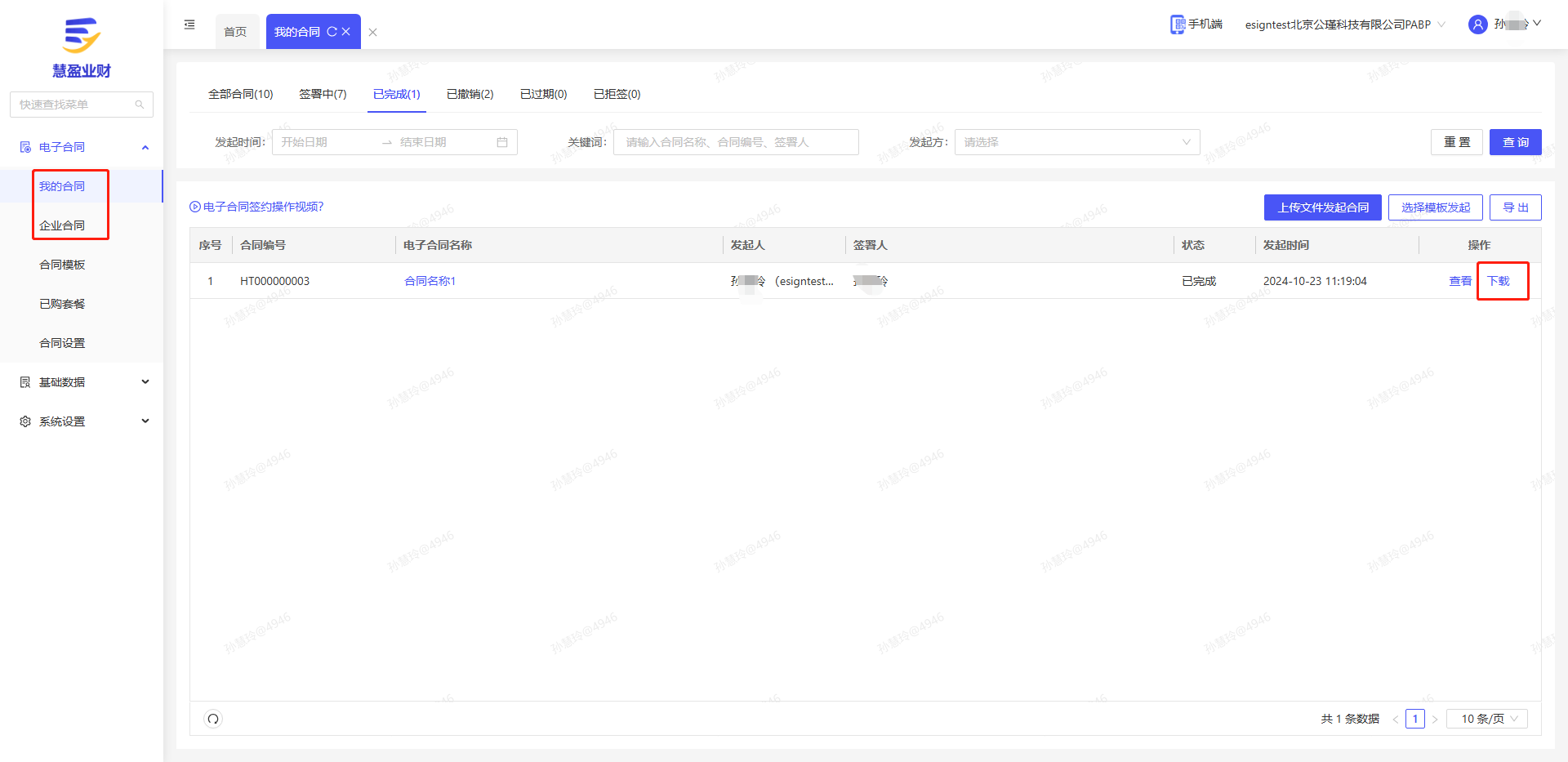Screen dimensions: 1568x762
Task: Play the 电子合同签约操作视频 help link
Action: click(x=257, y=207)
